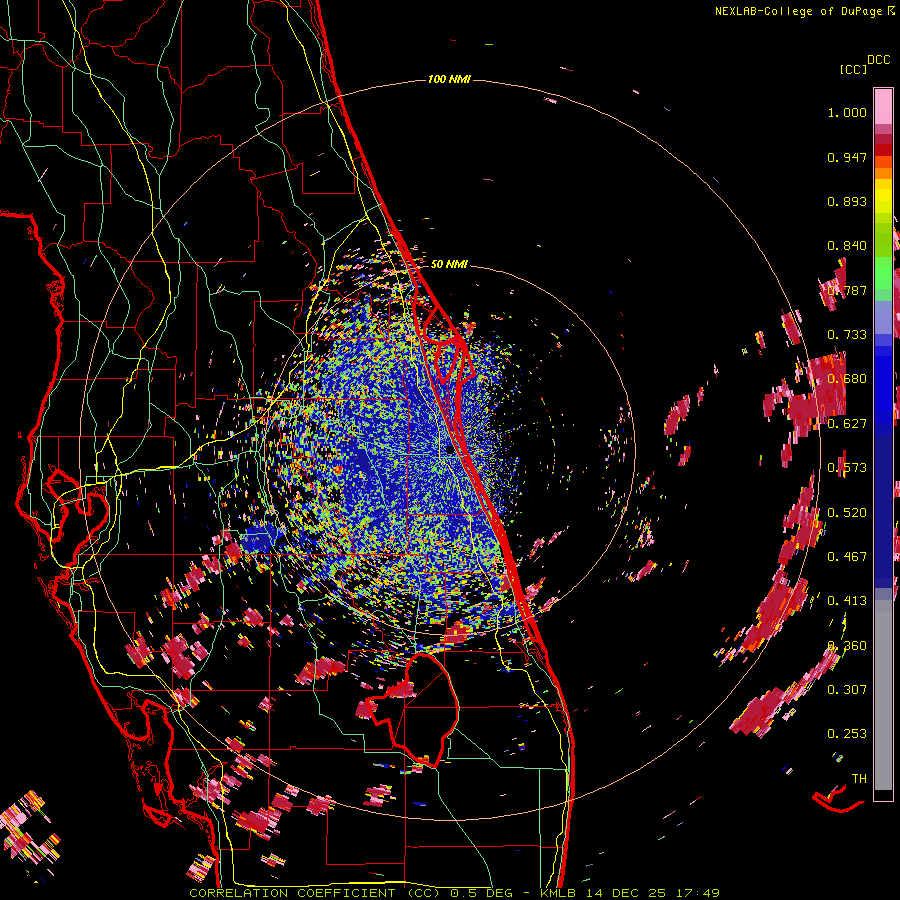Click the TH label near the scale bottom

[859, 779]
